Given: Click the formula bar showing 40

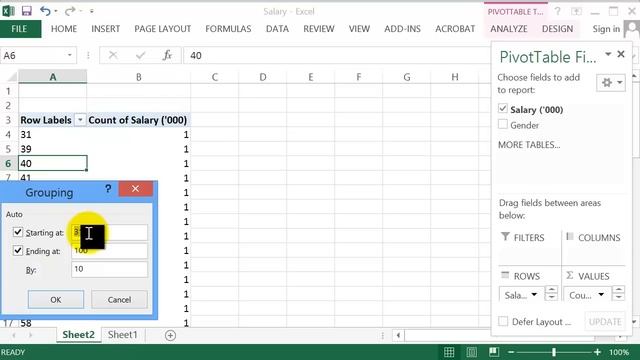Looking at the screenshot, I should (337, 56).
